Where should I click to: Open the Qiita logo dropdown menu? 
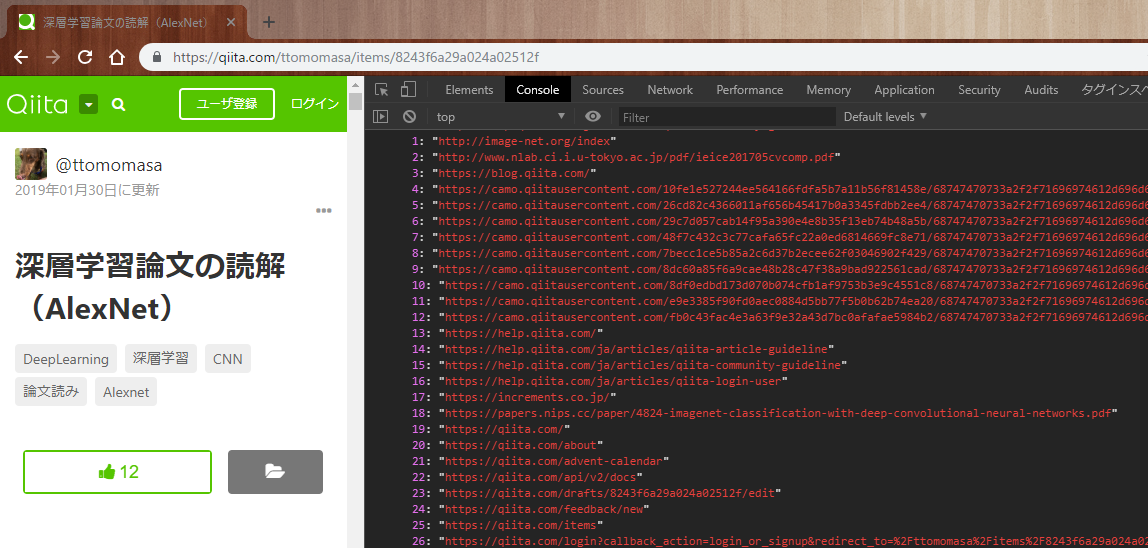tap(89, 104)
